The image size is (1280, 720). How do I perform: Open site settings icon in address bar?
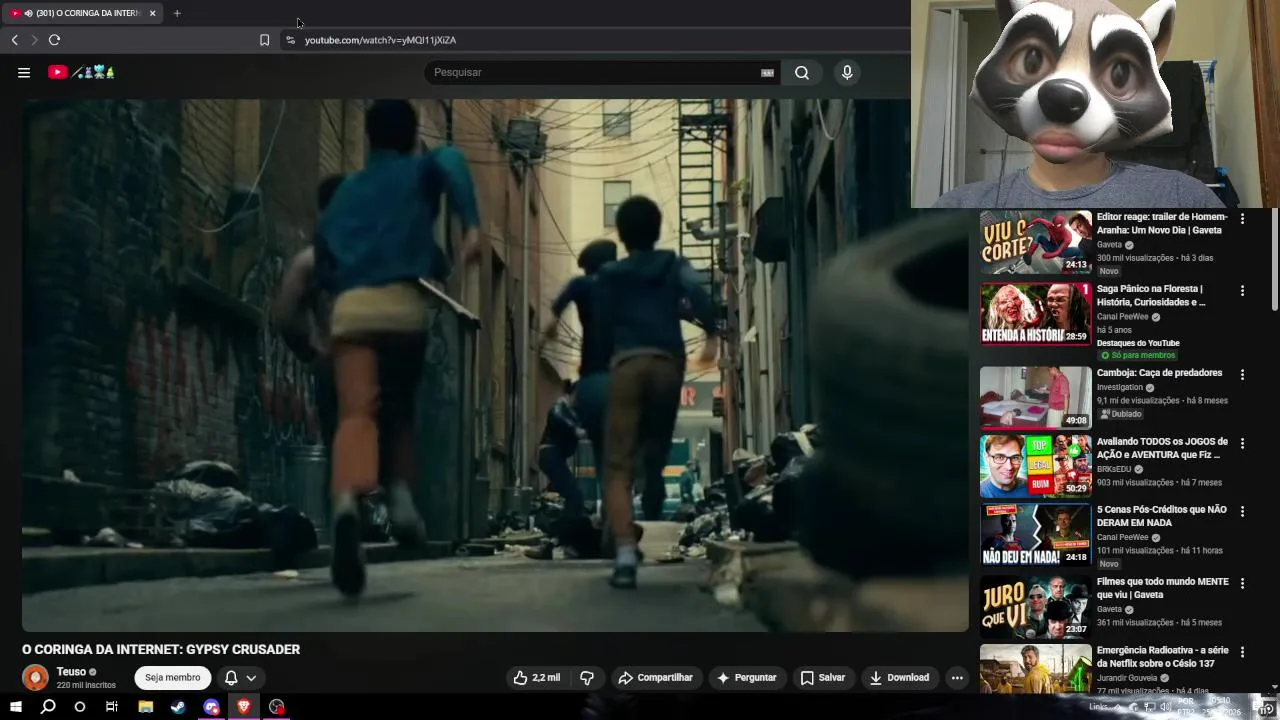[290, 40]
